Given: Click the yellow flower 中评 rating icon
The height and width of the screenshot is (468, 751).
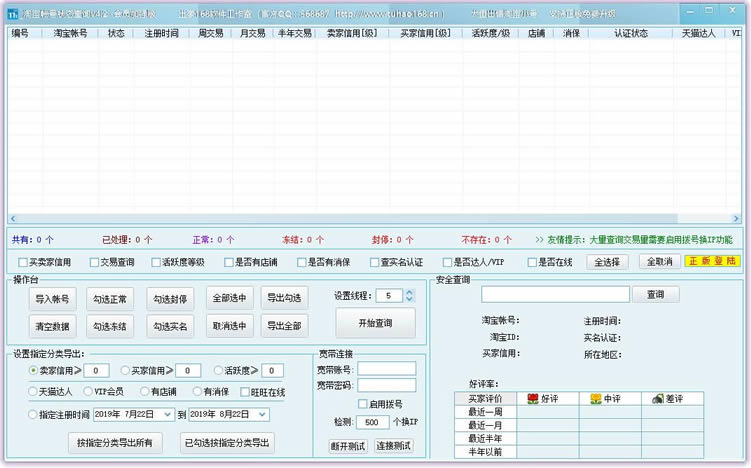Looking at the screenshot, I should pyautogui.click(x=596, y=398).
